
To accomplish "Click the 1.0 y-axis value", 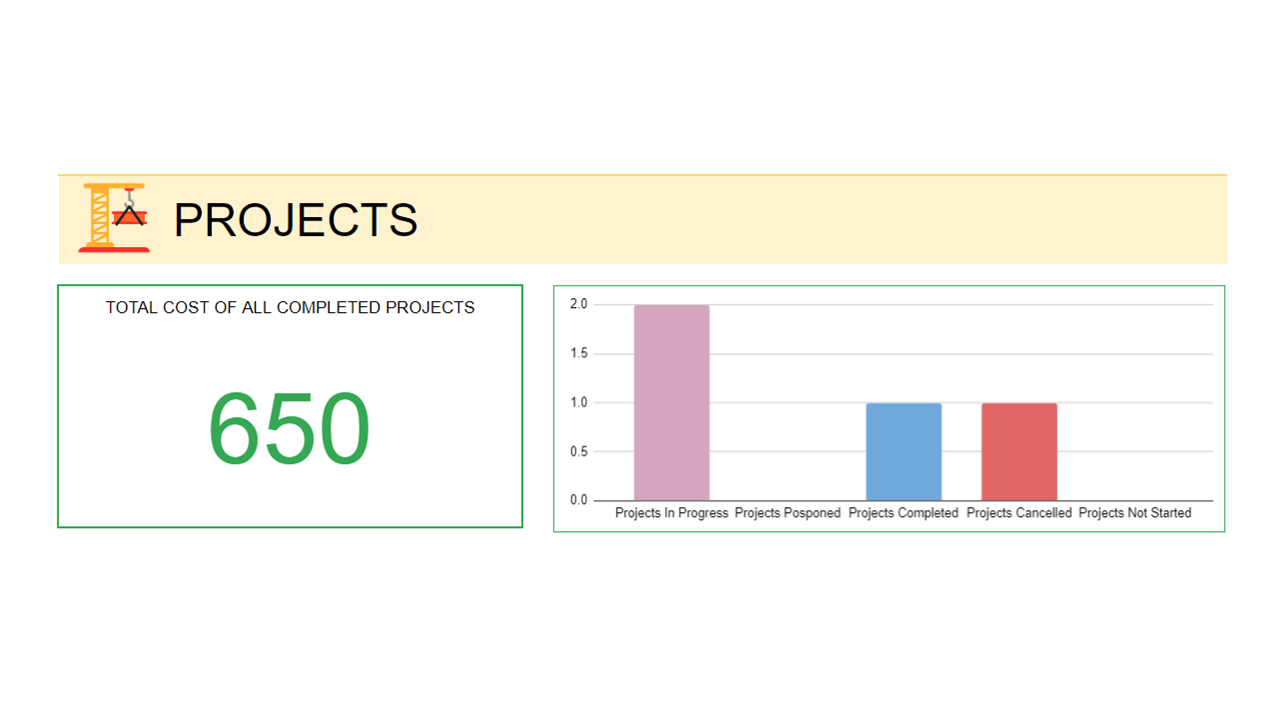I will coord(579,402).
